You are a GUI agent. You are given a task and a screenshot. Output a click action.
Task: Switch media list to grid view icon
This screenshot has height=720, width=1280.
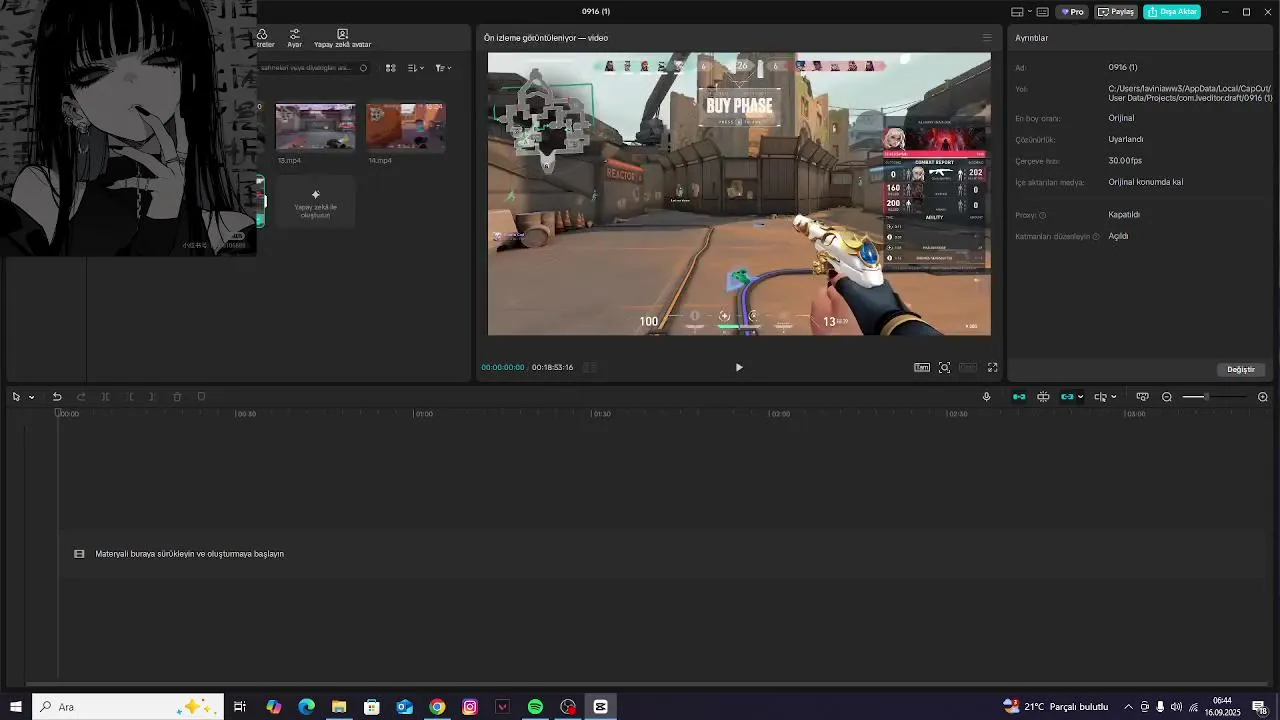[391, 68]
